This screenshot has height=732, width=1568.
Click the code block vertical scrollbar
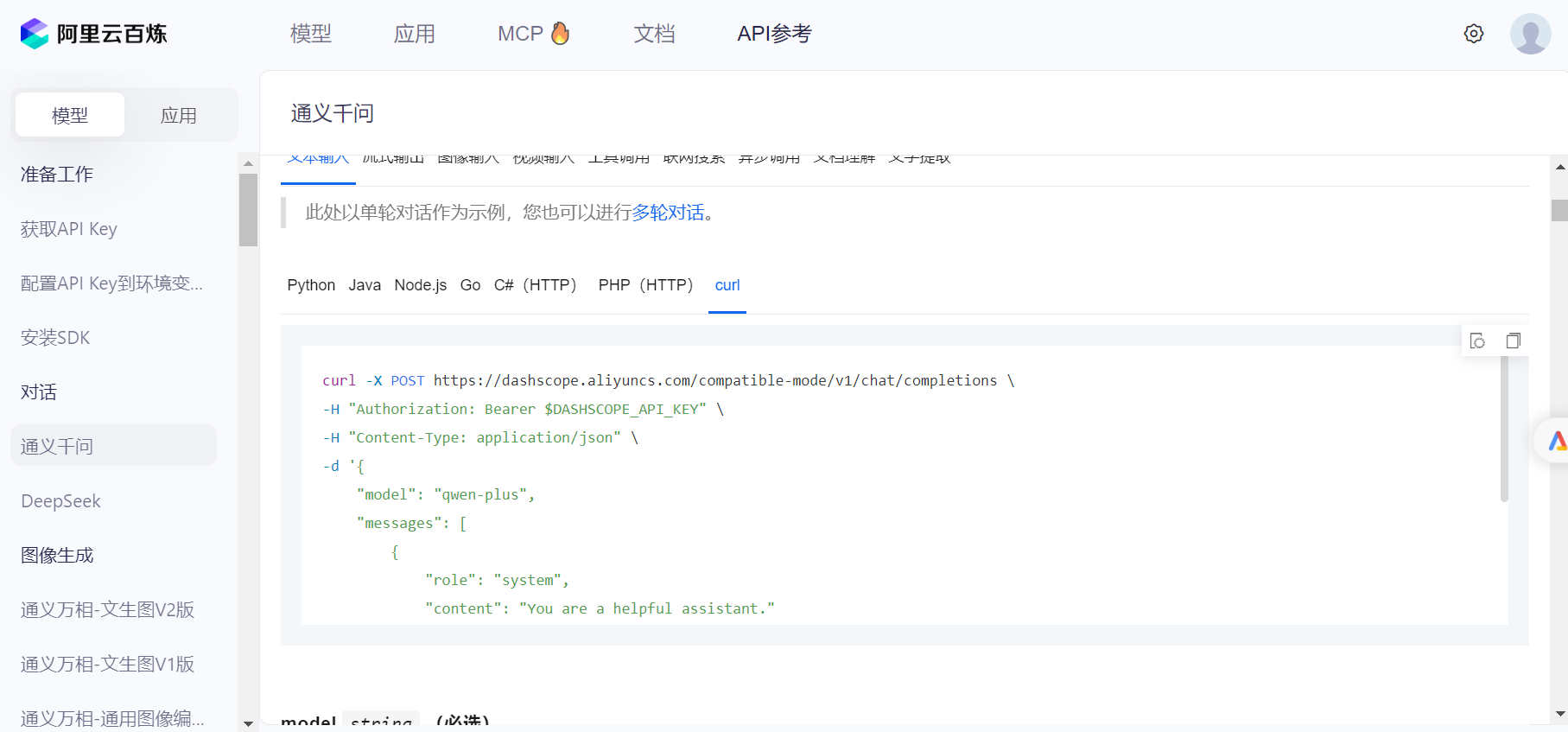1504,428
